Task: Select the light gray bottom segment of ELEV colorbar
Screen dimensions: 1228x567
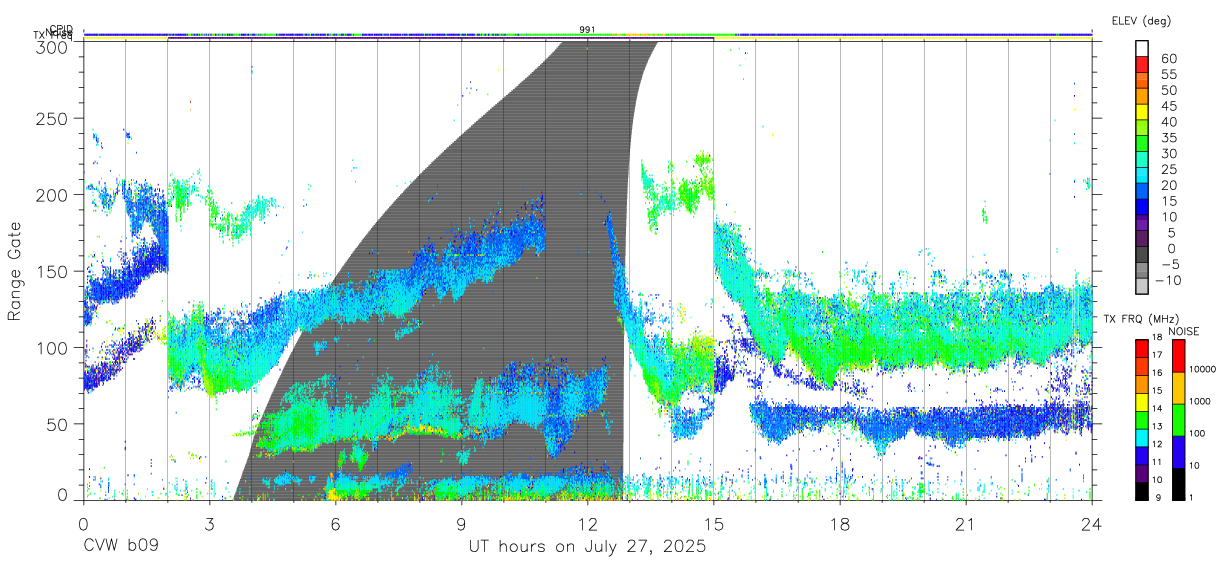Action: pyautogui.click(x=1143, y=287)
